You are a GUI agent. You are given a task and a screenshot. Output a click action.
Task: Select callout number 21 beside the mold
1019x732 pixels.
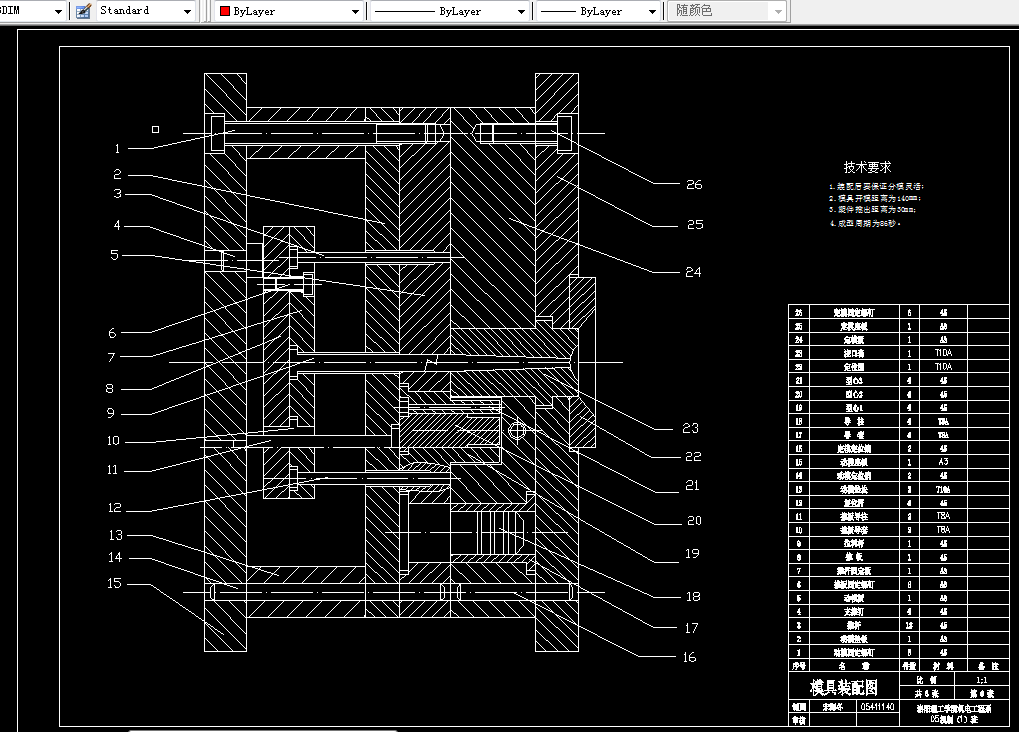692,486
